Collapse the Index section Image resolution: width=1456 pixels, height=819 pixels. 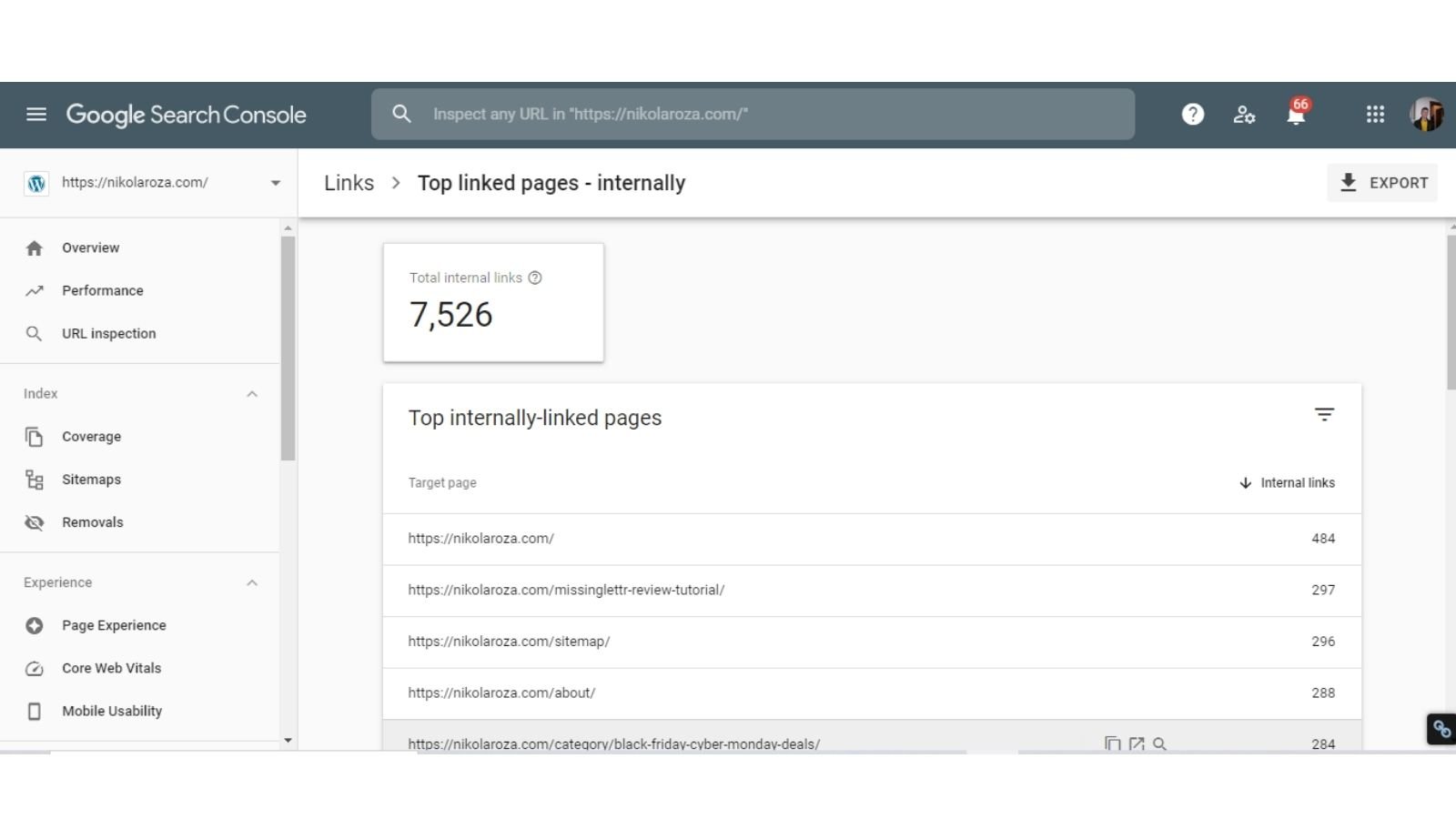tap(252, 394)
